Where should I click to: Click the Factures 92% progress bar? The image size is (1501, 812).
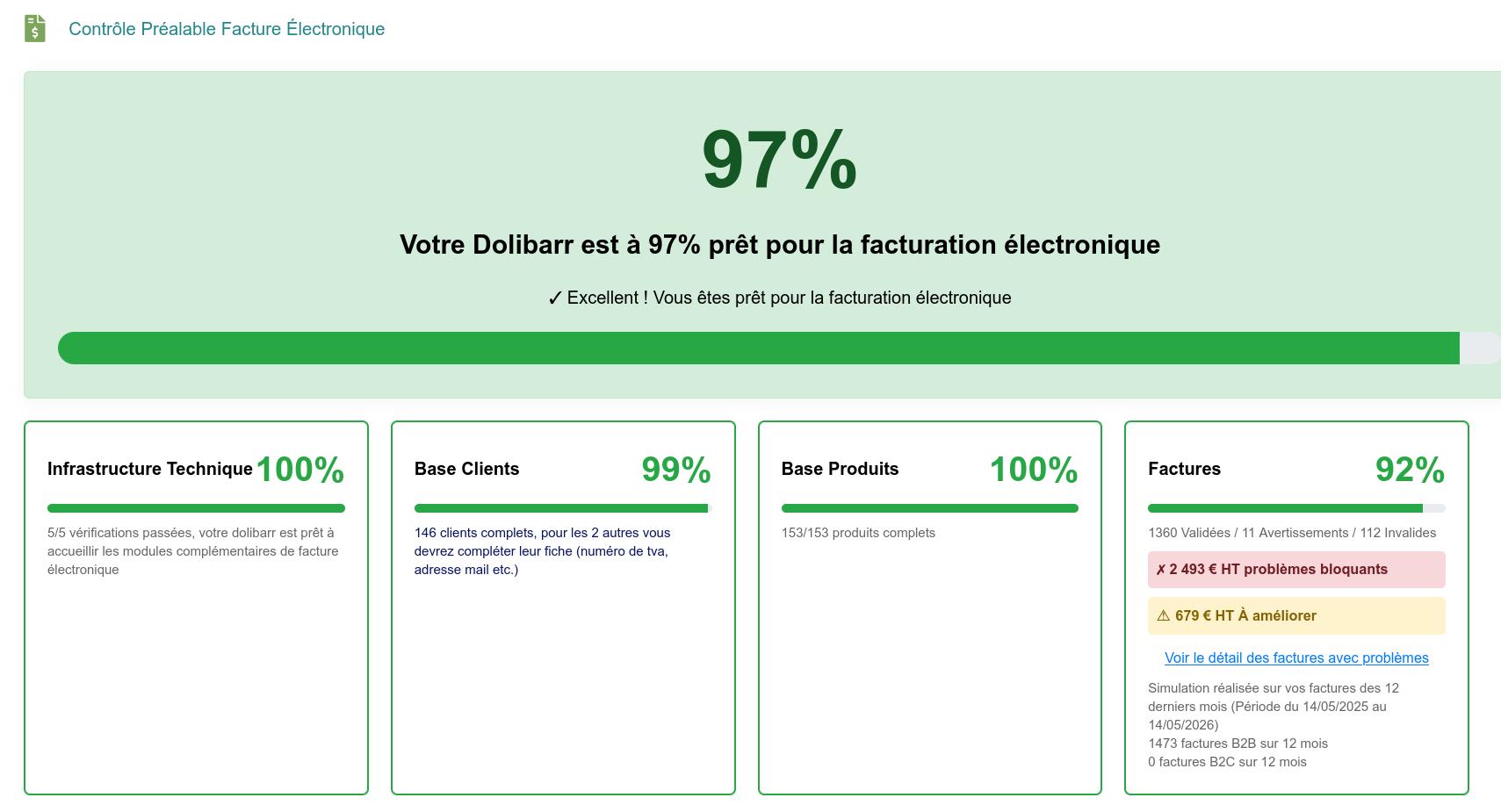click(1296, 508)
